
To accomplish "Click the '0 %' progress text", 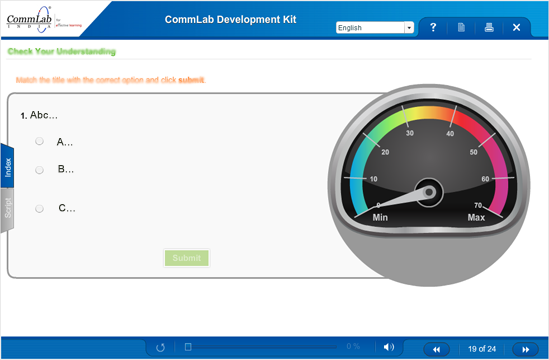I will (x=353, y=346).
